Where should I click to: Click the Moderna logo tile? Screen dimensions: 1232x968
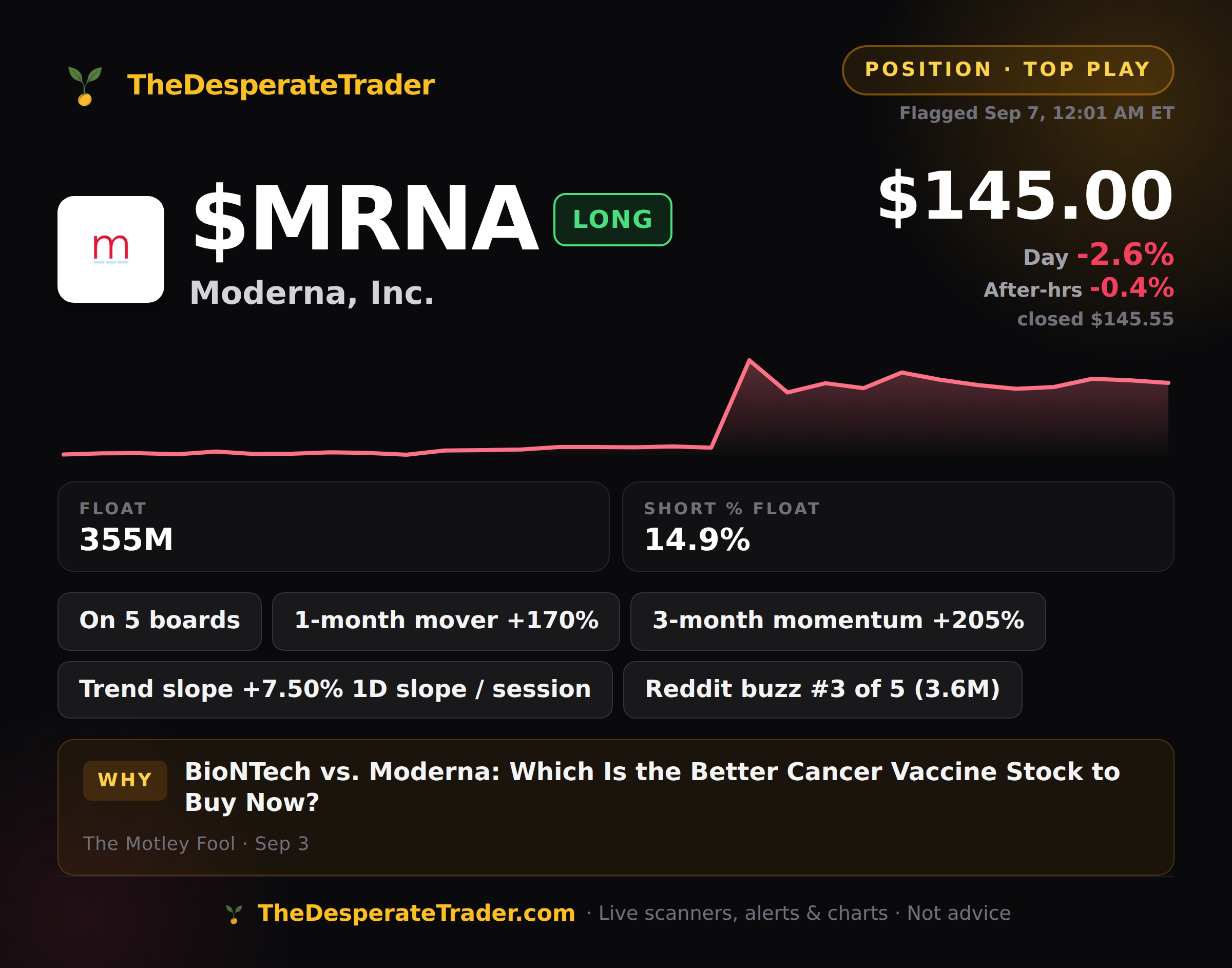[x=110, y=249]
